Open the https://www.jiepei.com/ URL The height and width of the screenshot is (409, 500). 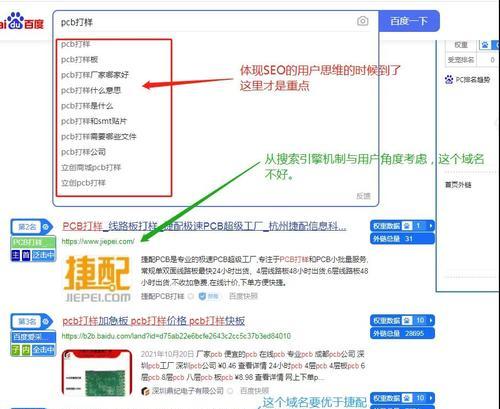click(x=98, y=241)
